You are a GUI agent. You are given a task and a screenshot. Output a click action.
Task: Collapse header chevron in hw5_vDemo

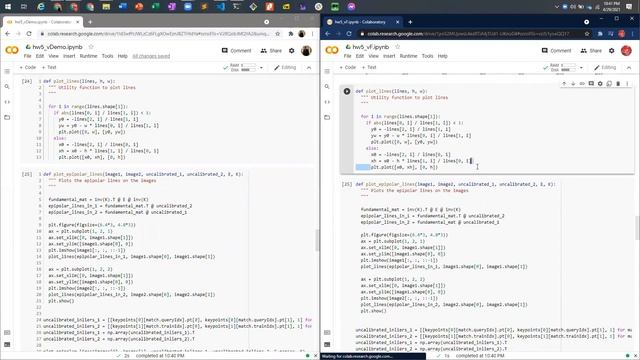click(309, 68)
